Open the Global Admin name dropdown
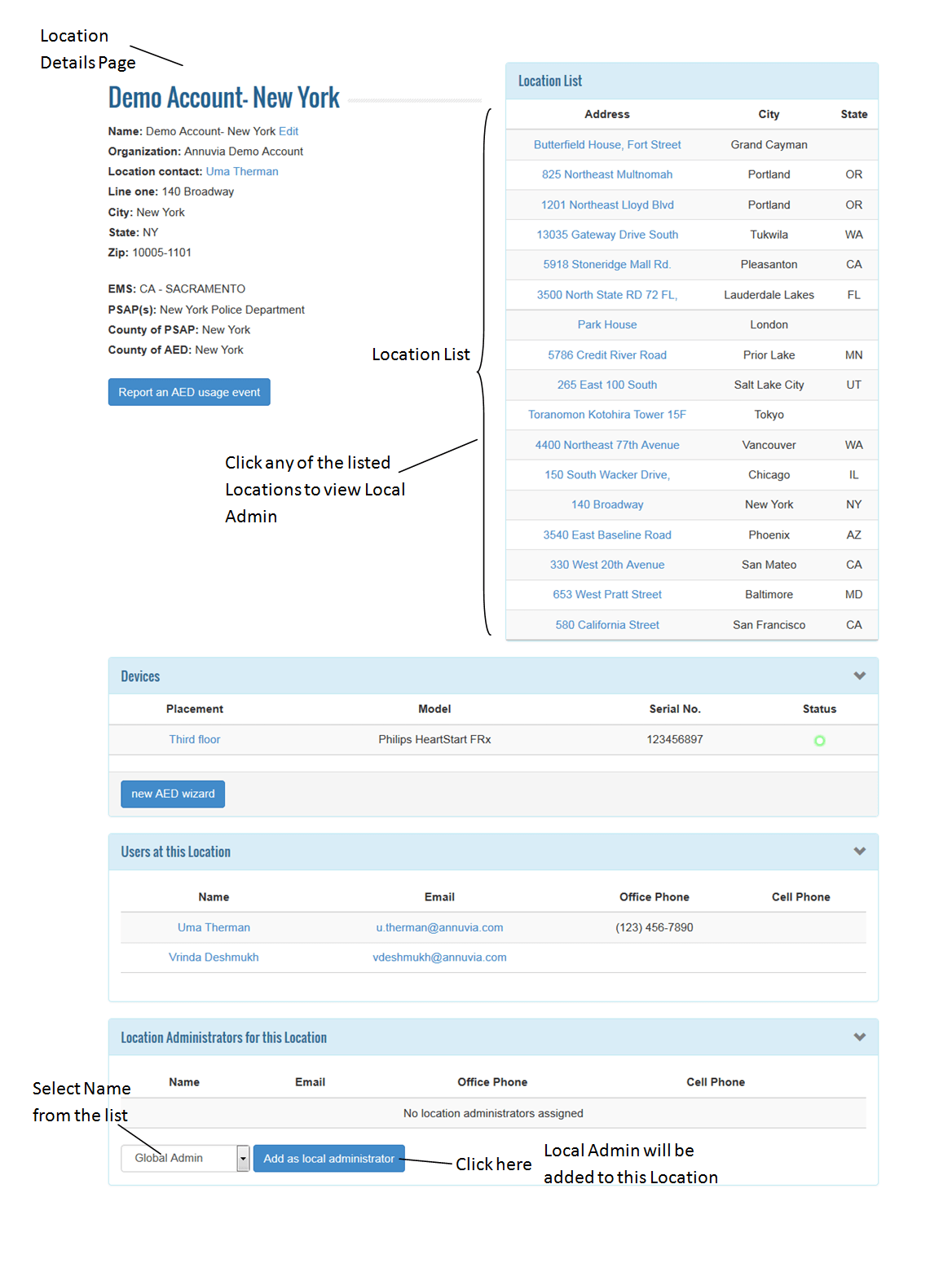The width and height of the screenshot is (952, 1281). point(185,1158)
